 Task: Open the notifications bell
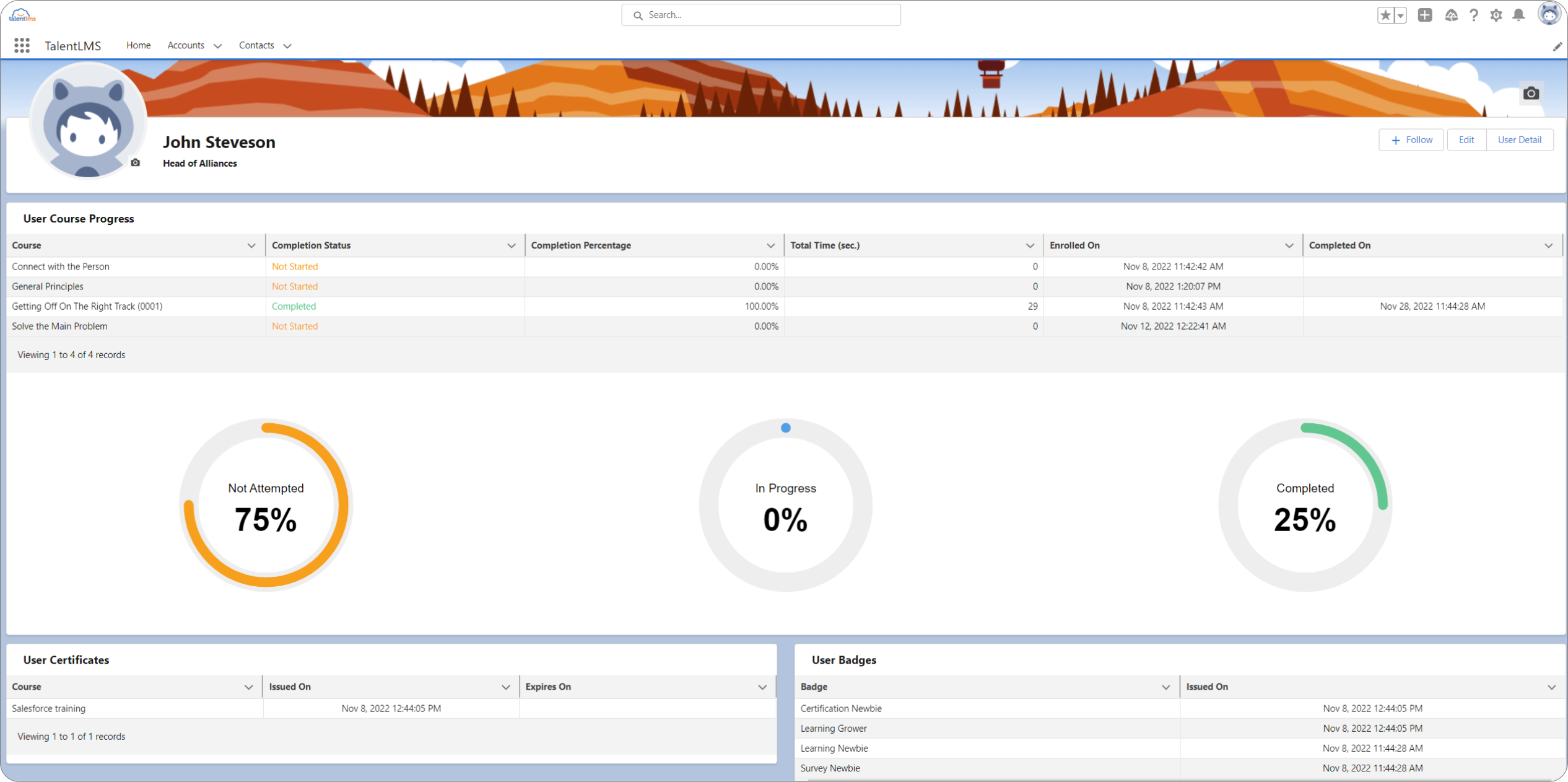click(x=1518, y=15)
